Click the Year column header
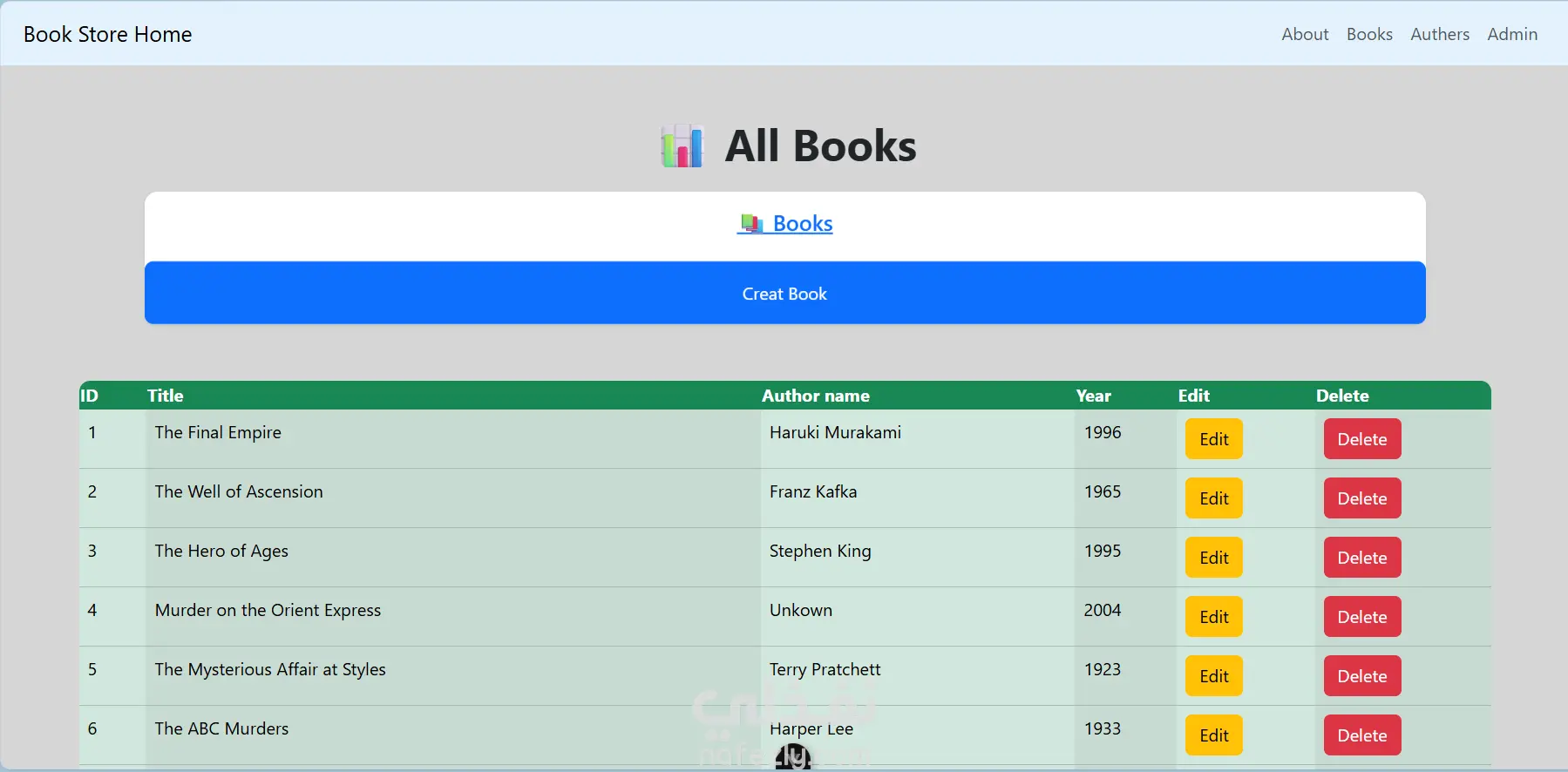 point(1093,396)
